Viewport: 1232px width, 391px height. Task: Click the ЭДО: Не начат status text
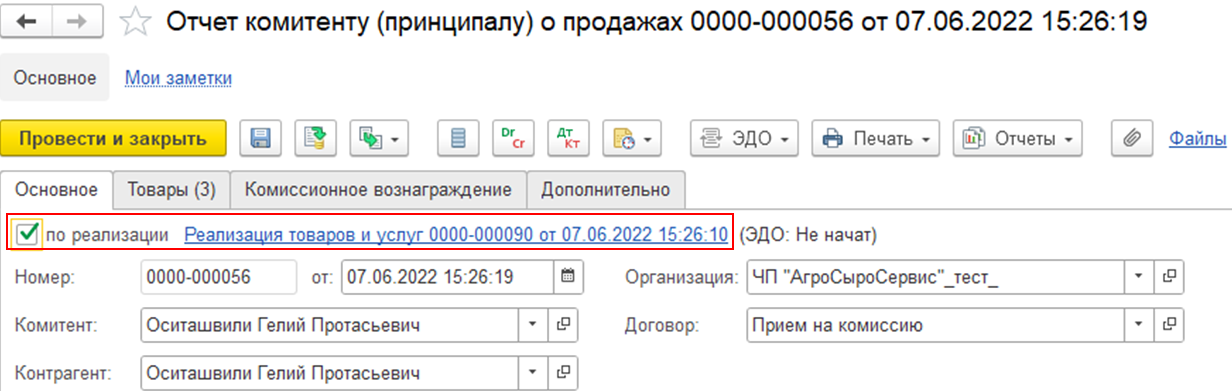pos(808,235)
